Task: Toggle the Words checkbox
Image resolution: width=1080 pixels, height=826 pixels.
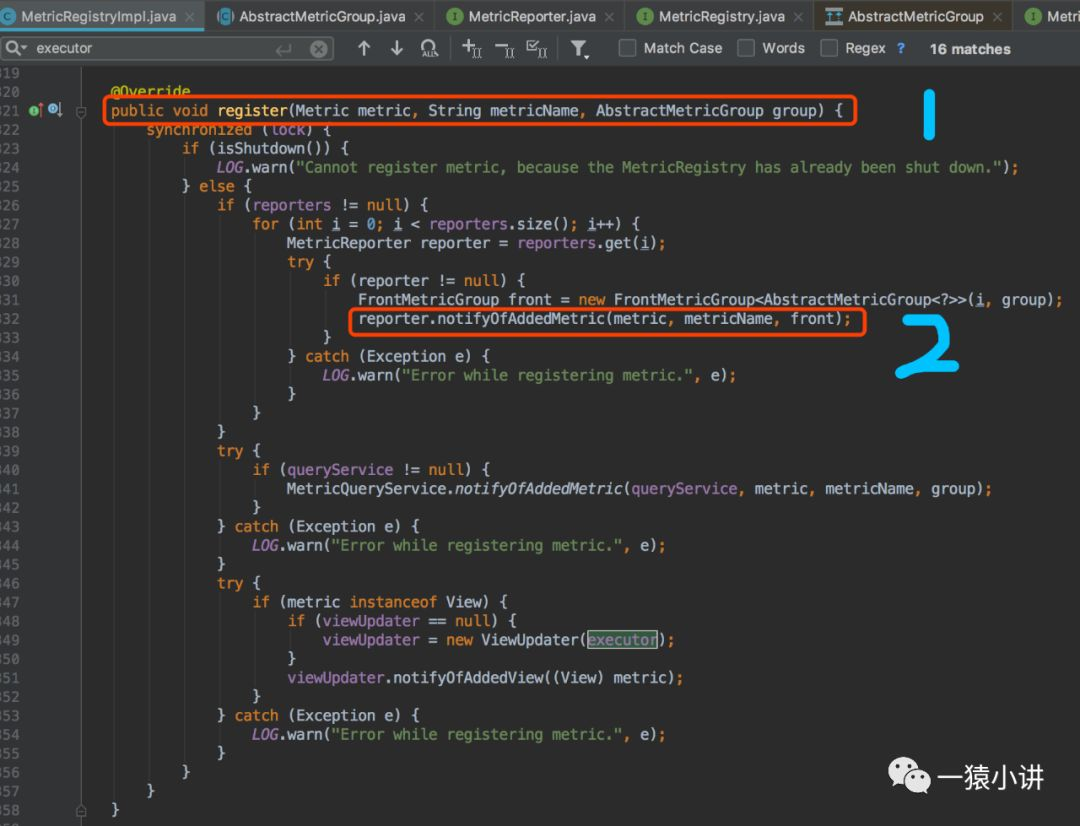Action: (746, 48)
